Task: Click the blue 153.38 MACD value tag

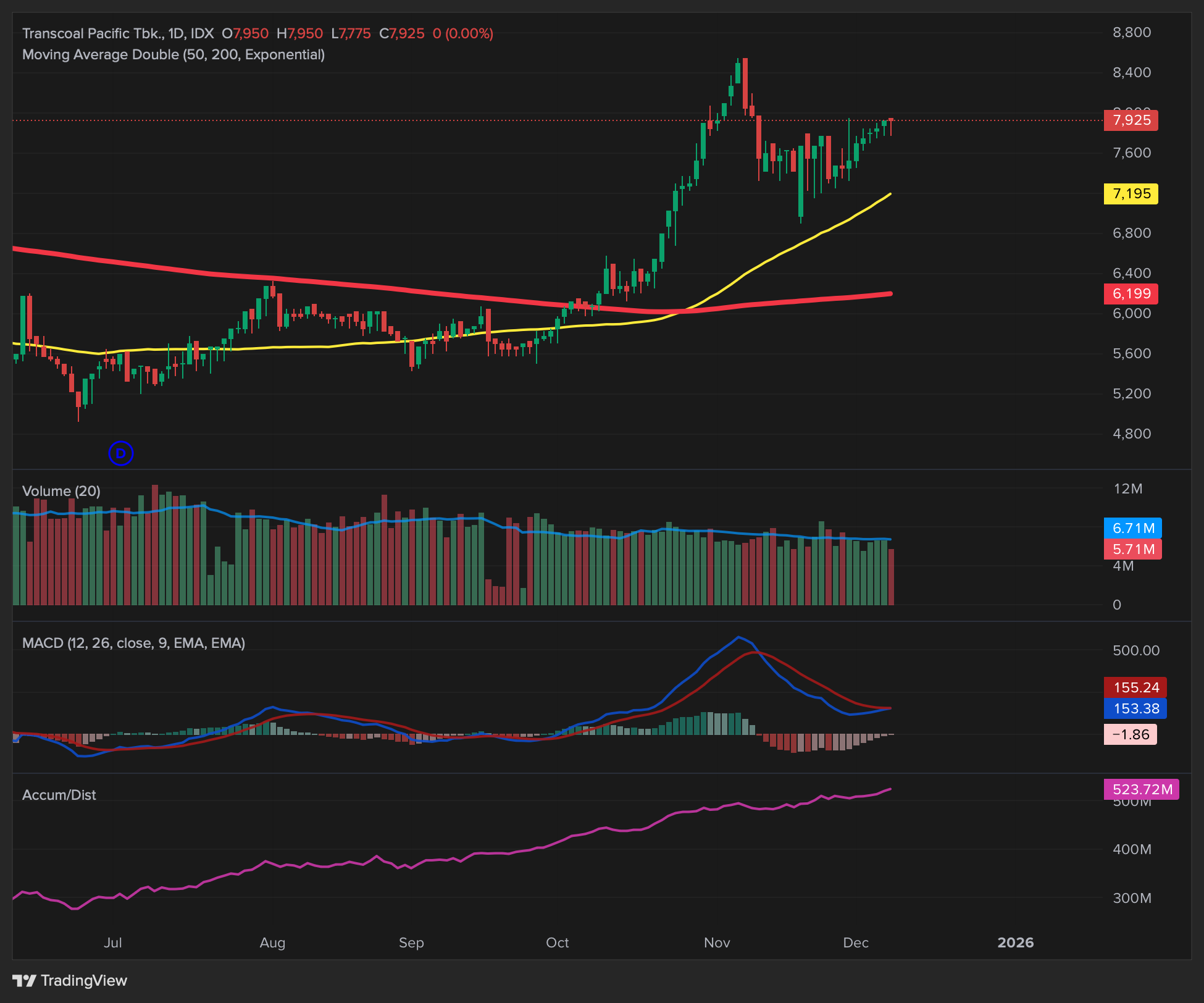Action: (1135, 708)
